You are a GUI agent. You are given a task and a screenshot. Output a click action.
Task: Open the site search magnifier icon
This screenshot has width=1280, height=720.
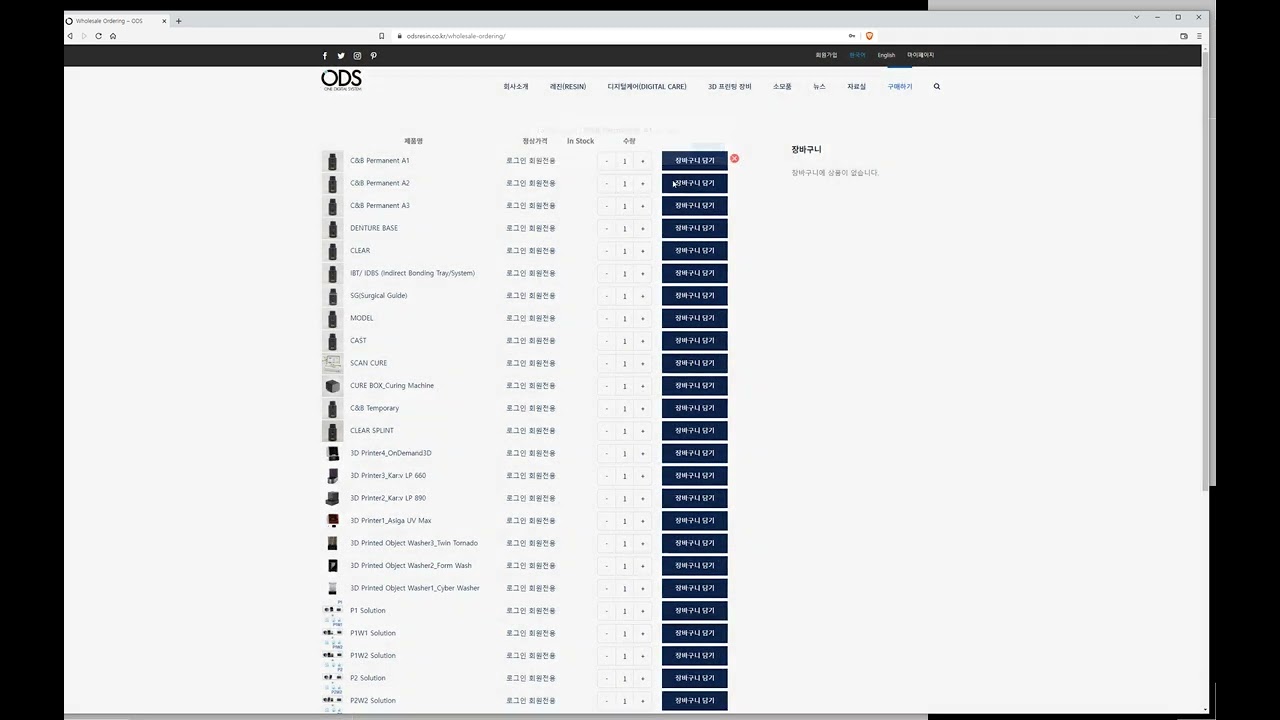937,86
